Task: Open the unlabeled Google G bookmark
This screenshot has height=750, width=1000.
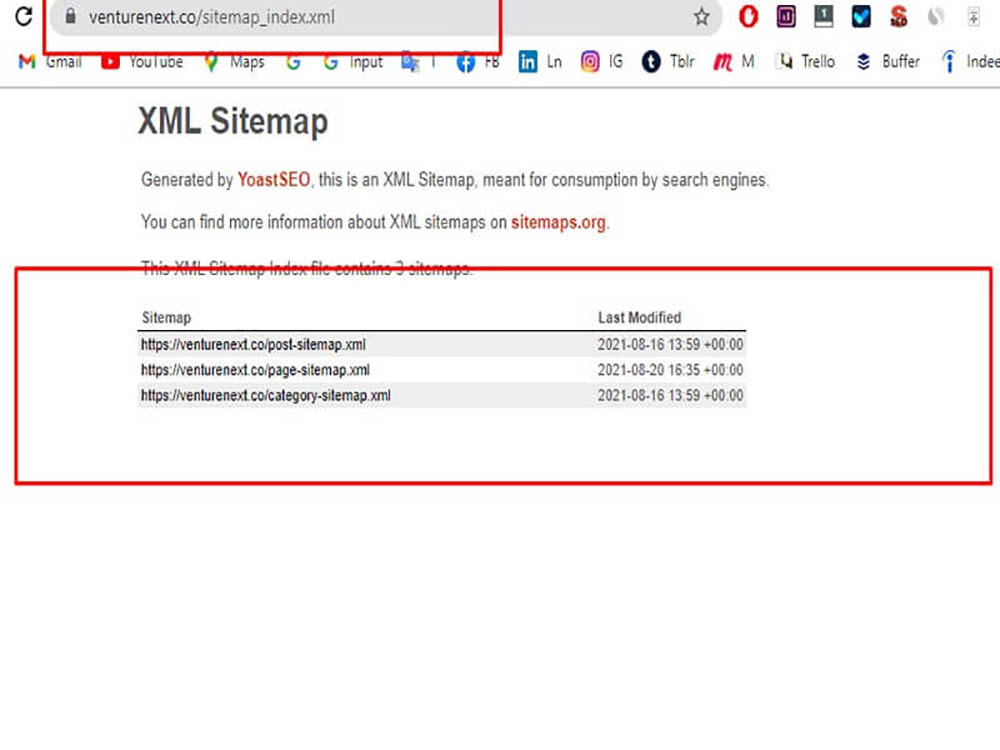Action: point(293,62)
